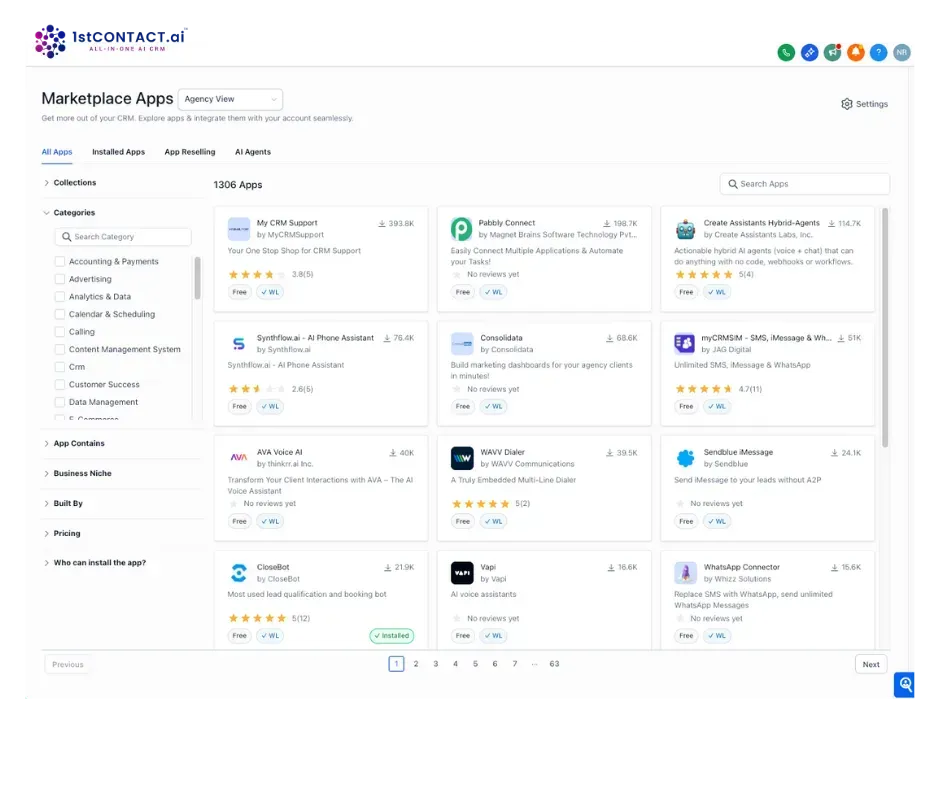Click the magnifier icon in Search Category
Image resolution: width=940 pixels, height=788 pixels.
coord(67,237)
